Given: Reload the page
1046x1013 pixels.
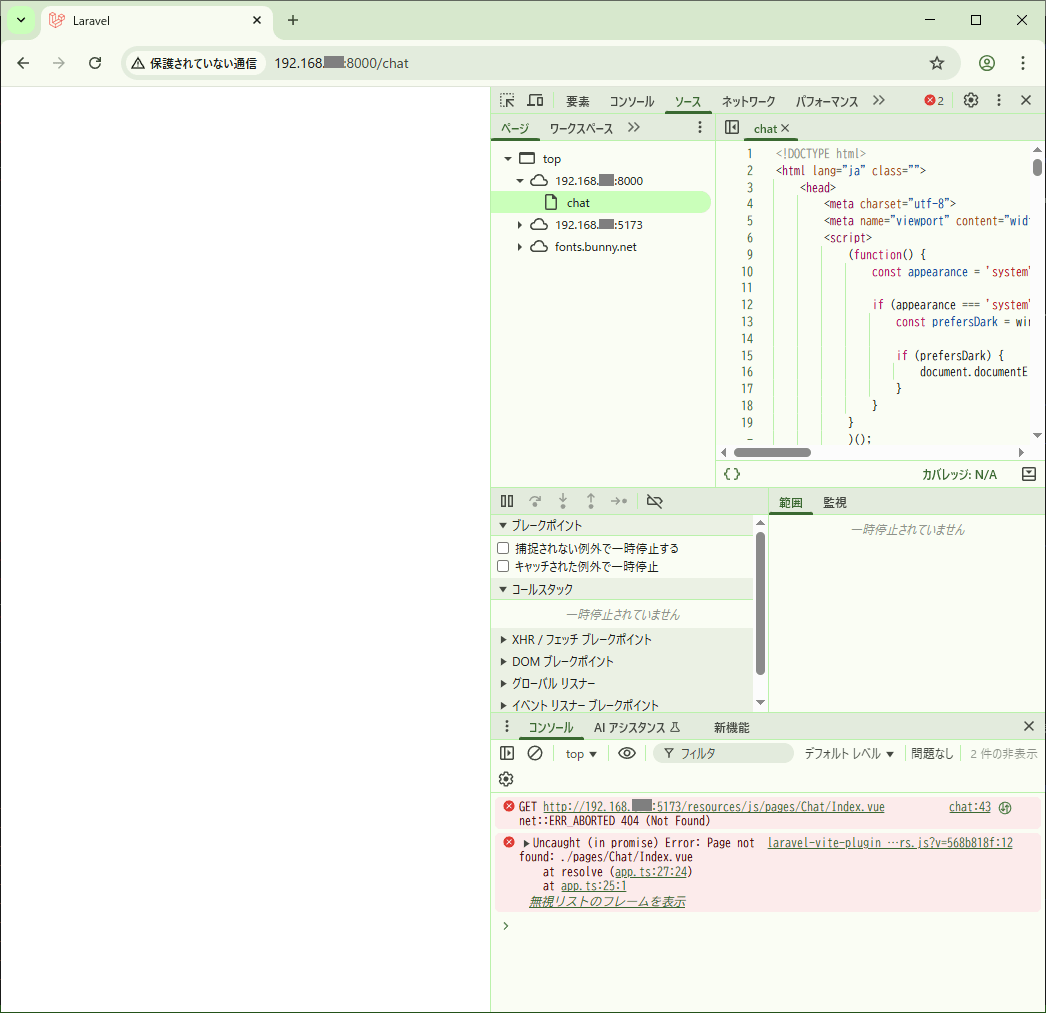Looking at the screenshot, I should click(x=95, y=63).
